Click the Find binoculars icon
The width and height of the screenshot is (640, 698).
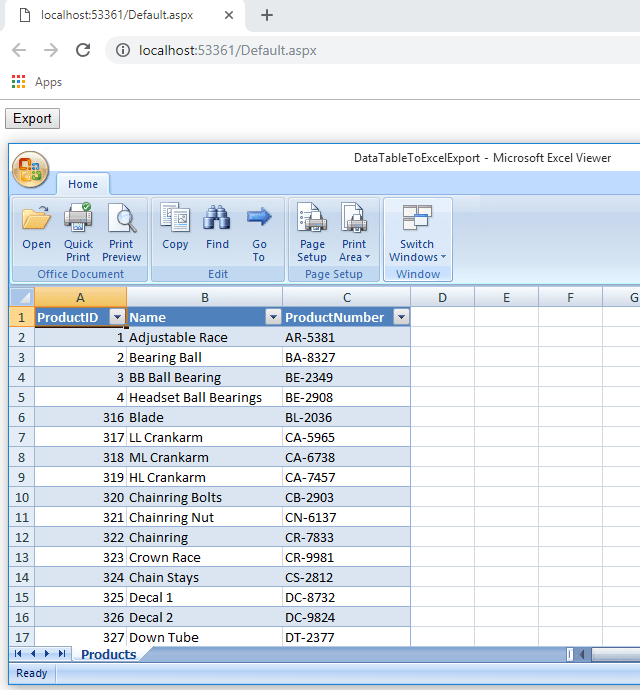217,227
